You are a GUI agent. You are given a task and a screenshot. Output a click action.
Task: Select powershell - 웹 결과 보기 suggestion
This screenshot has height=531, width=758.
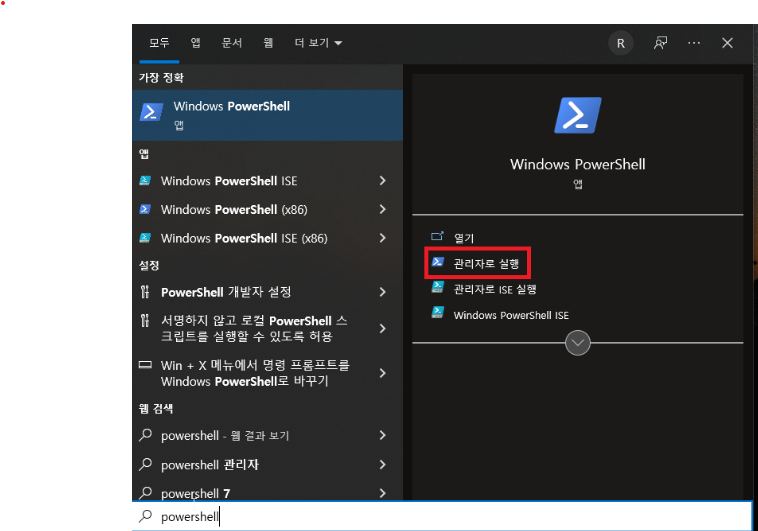point(225,435)
